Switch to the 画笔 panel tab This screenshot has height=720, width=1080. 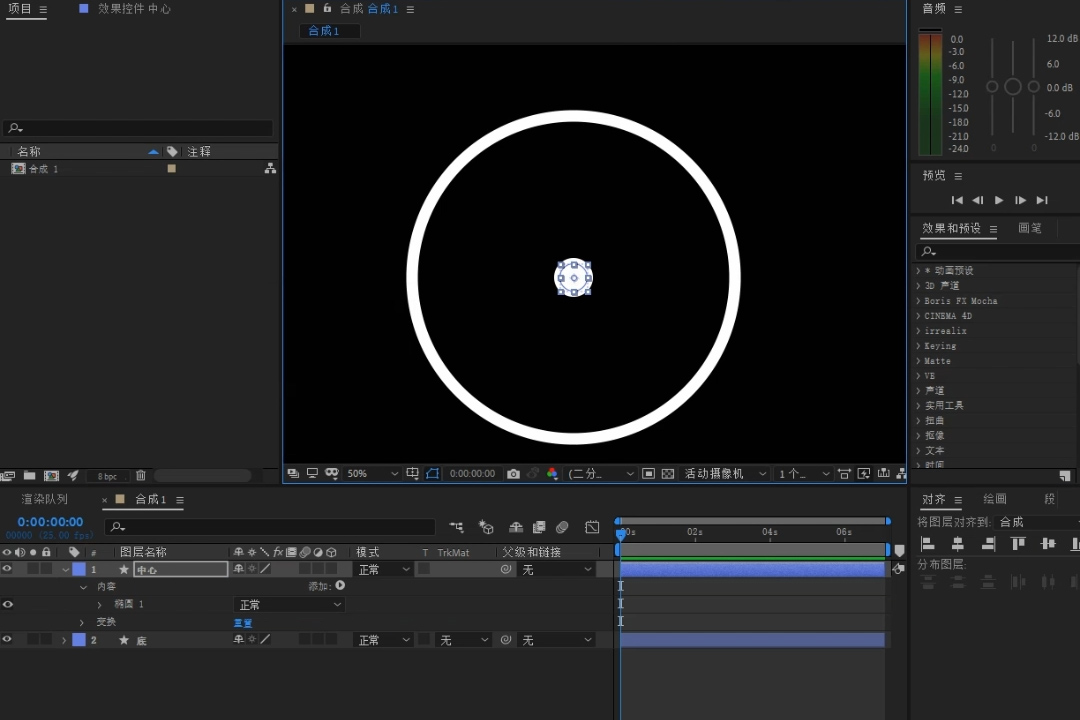pyautogui.click(x=1030, y=228)
